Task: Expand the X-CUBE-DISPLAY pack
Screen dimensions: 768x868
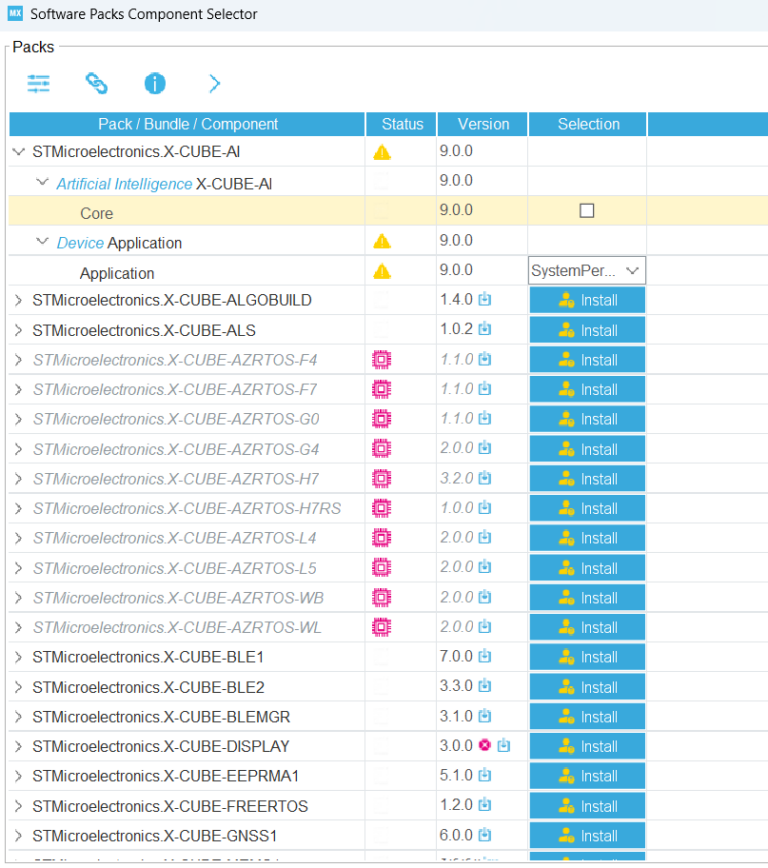Action: click(18, 746)
